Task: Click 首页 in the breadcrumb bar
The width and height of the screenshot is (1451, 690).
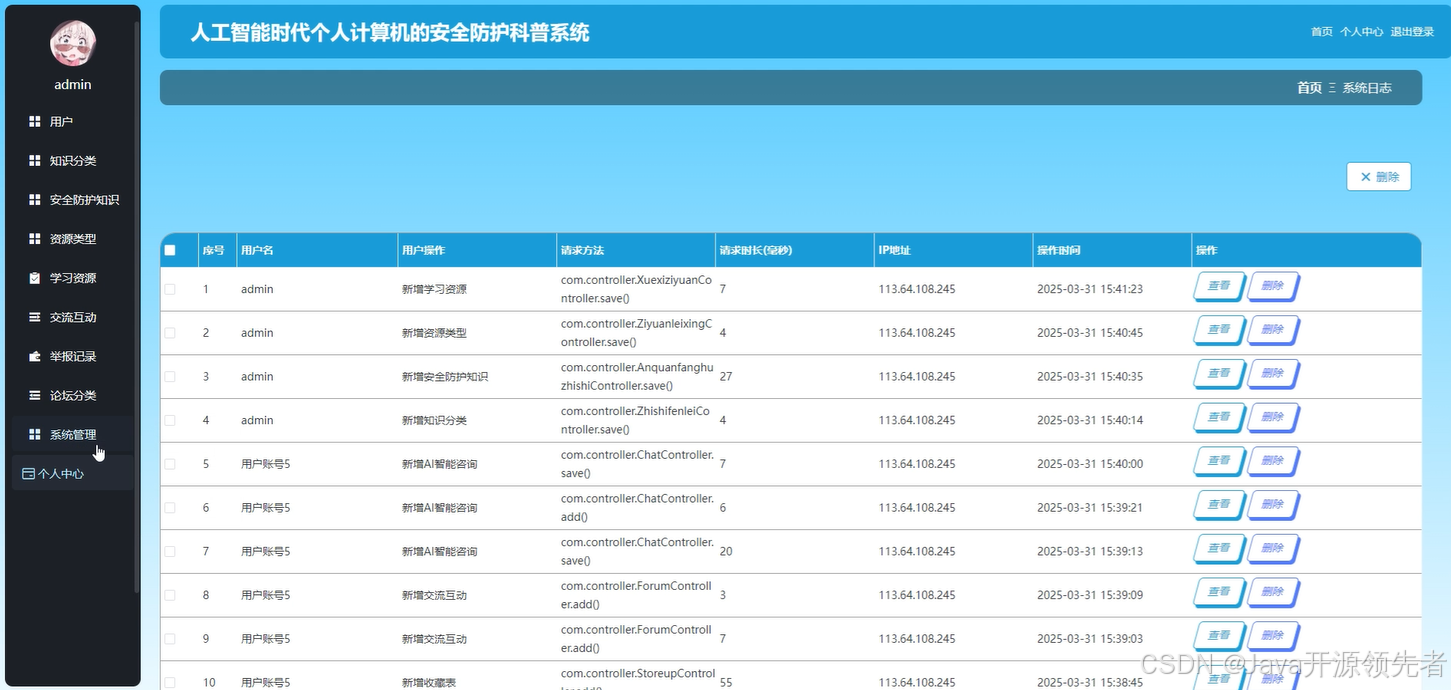Action: (x=1309, y=88)
